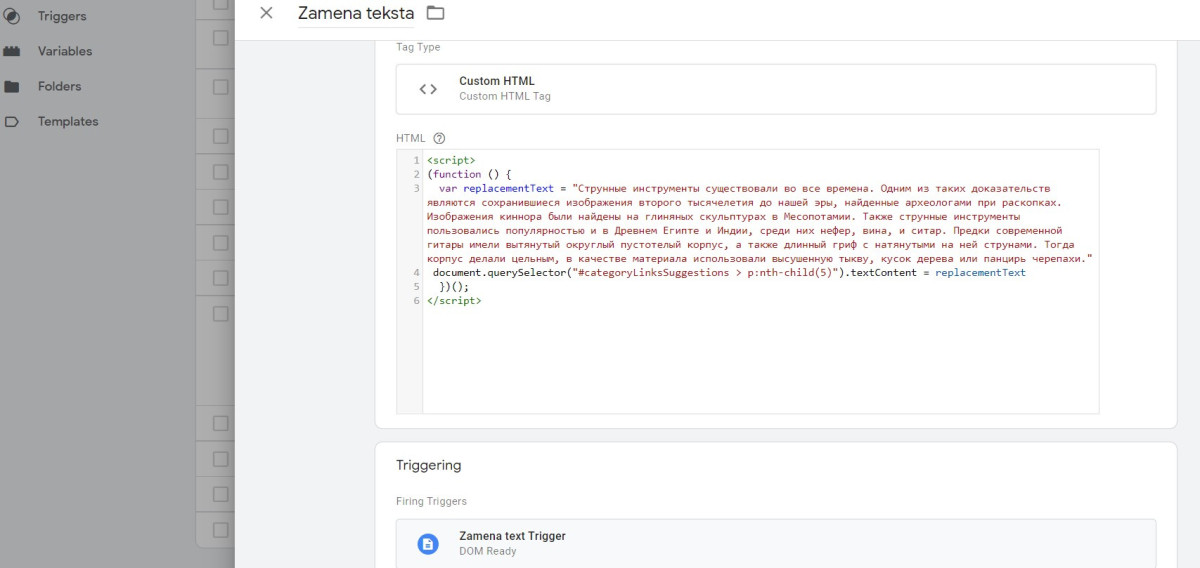This screenshot has height=568, width=1200.
Task: Click the DOM Ready trigger blue icon
Action: coord(428,543)
